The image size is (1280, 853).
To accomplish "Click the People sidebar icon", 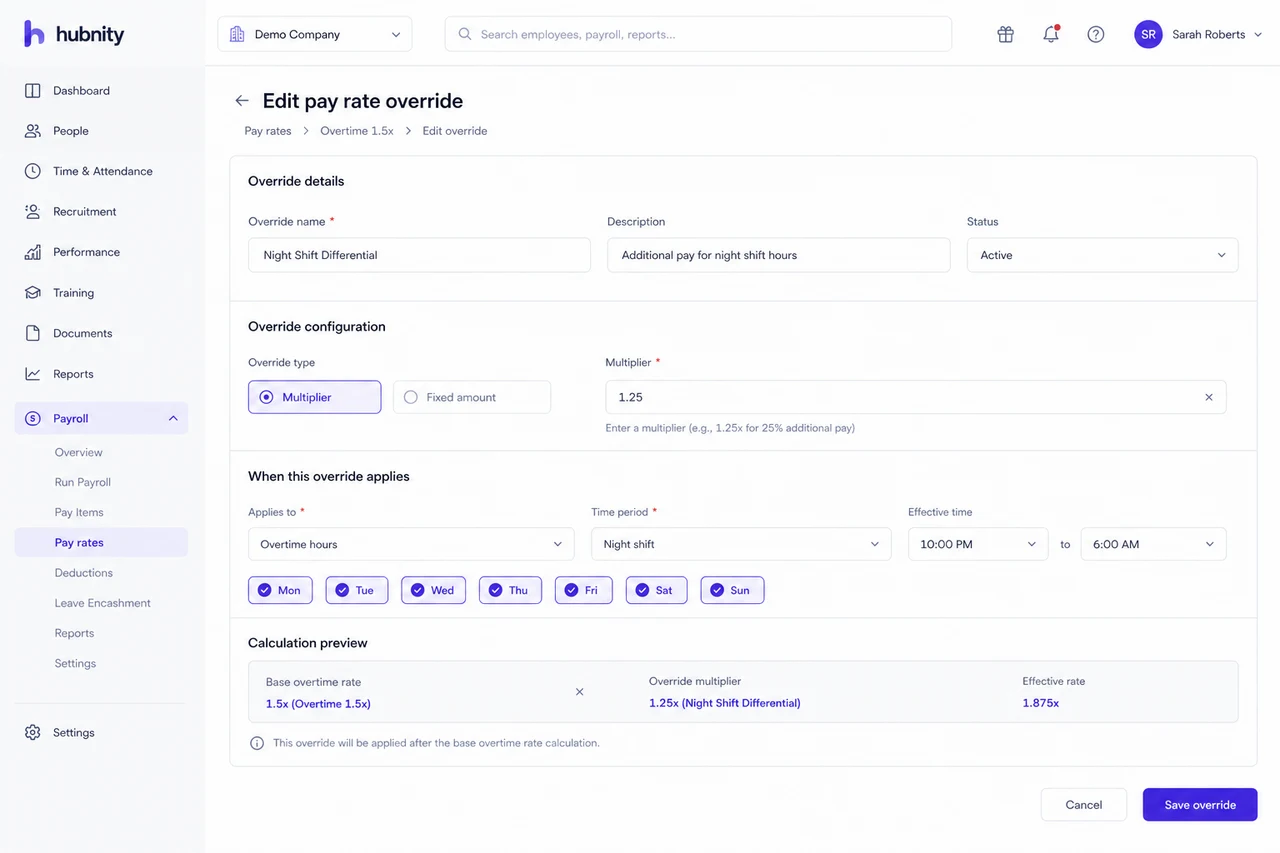I will click(33, 131).
